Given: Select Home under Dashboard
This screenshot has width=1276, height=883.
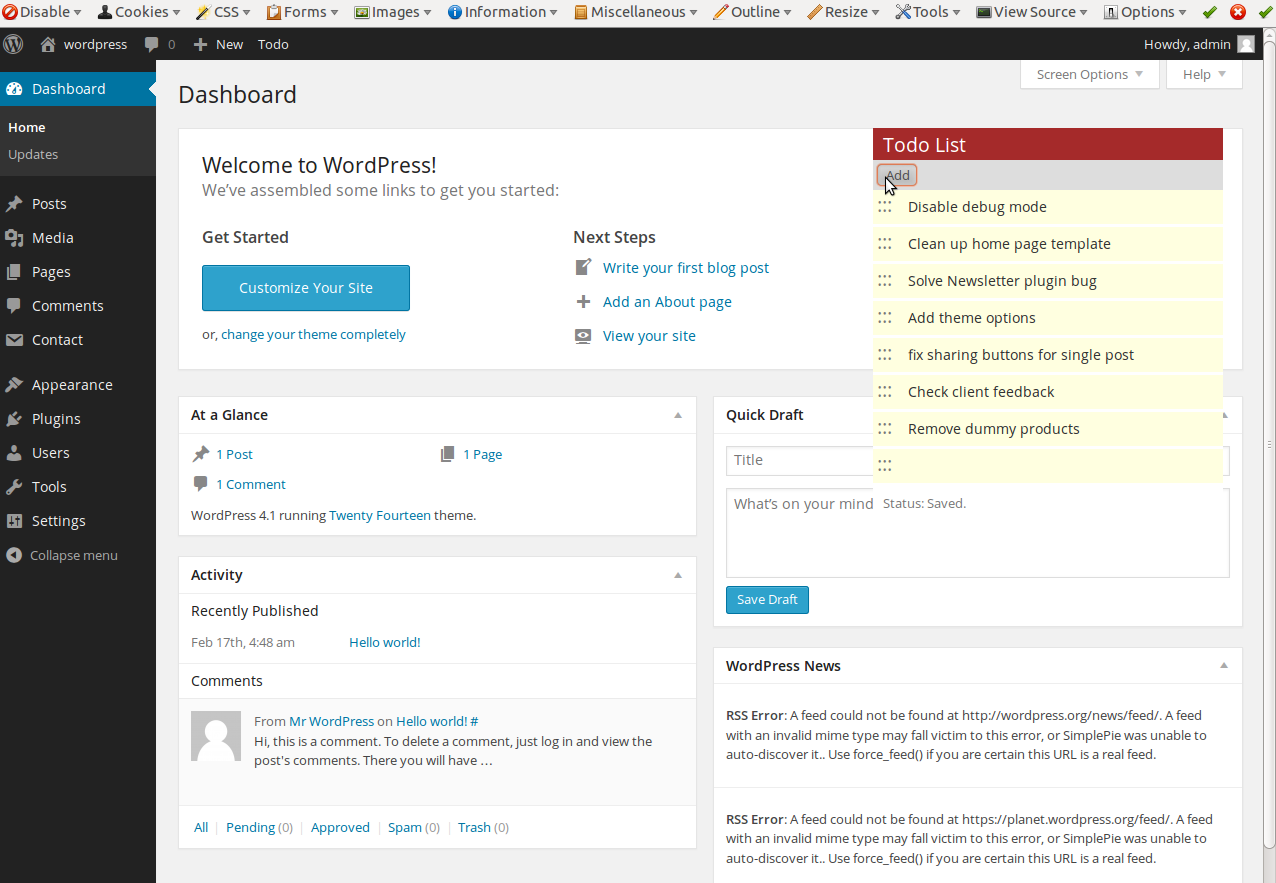Looking at the screenshot, I should 27,127.
